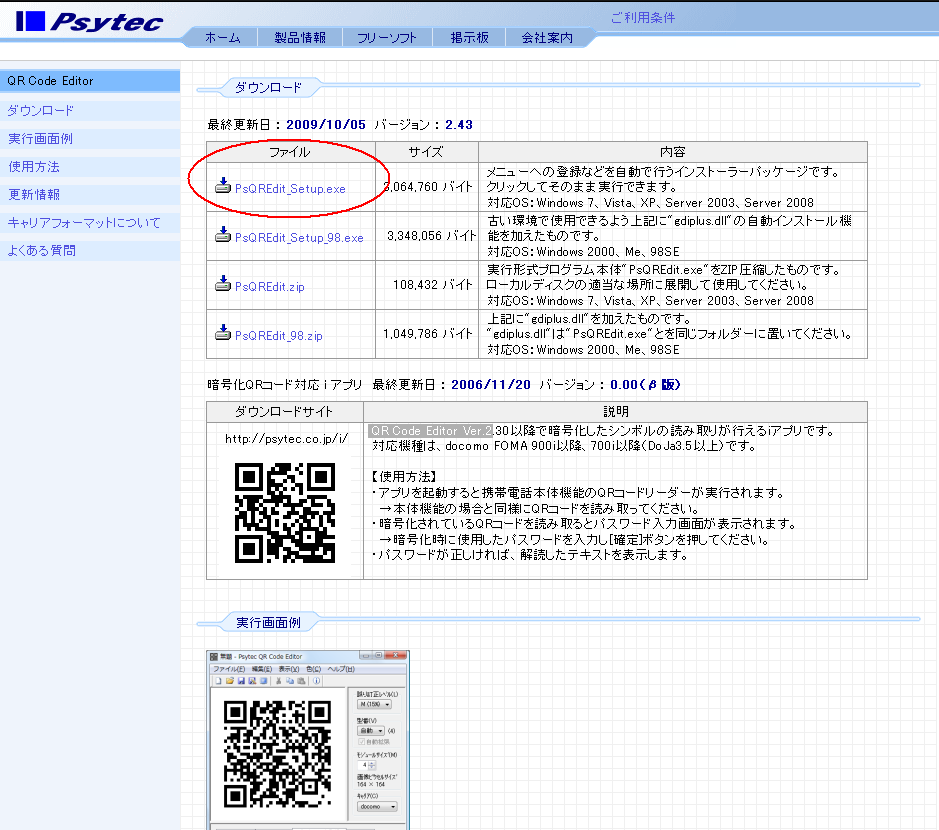The height and width of the screenshot is (830, 939).
Task: Click the http://psytec.co.jp/i/ address text
Action: coord(286,439)
